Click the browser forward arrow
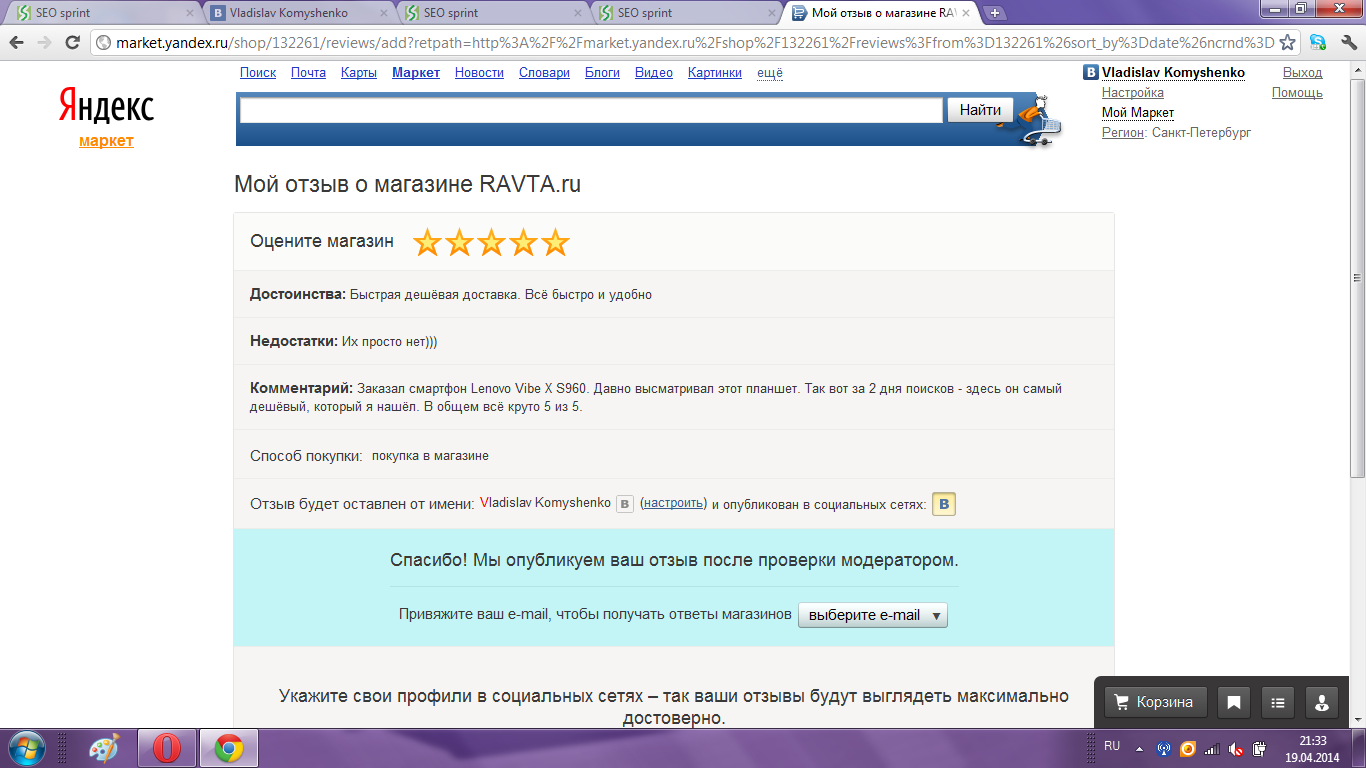1366x768 pixels. (44, 43)
